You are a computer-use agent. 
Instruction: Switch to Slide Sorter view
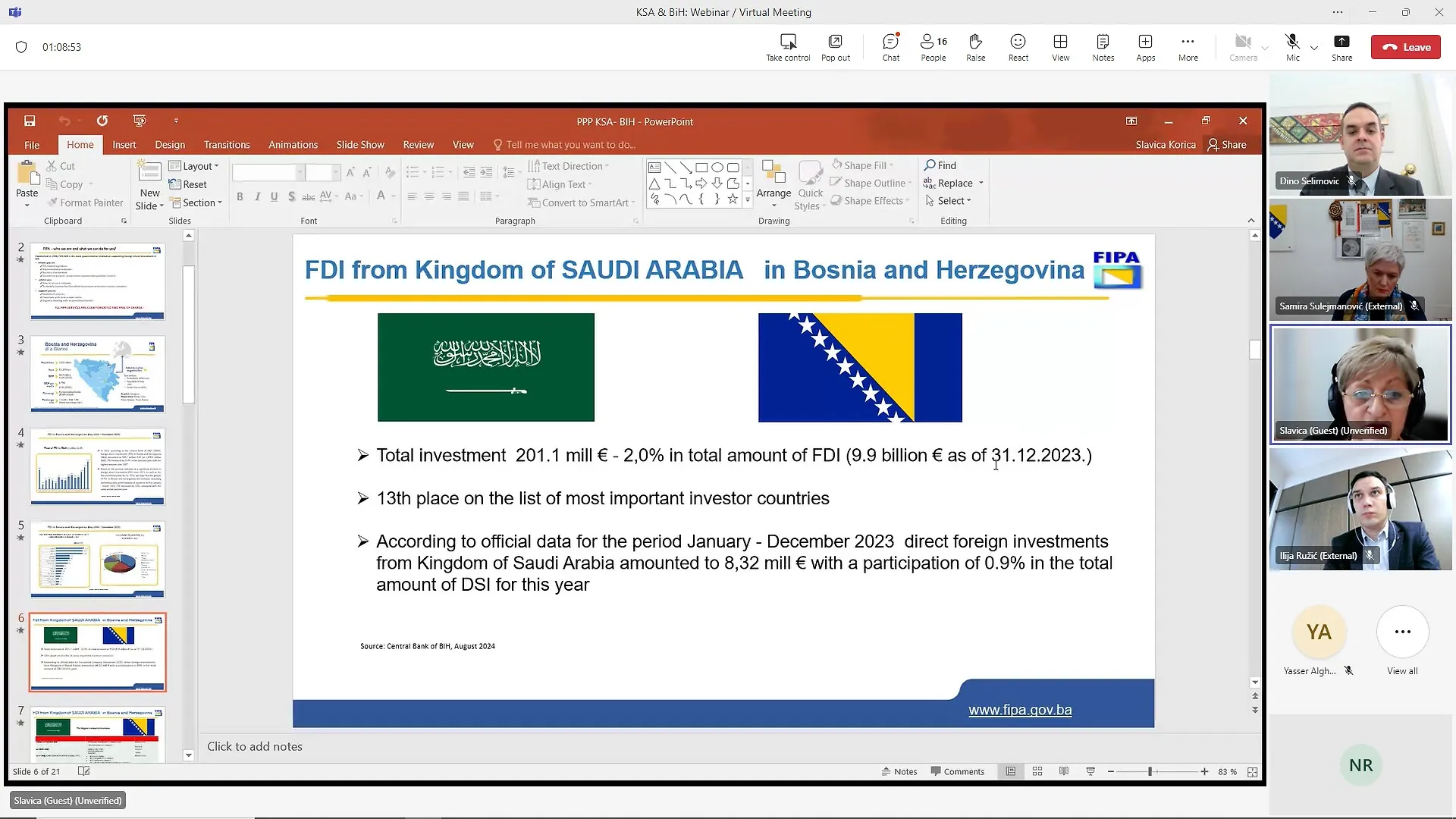point(1037,770)
